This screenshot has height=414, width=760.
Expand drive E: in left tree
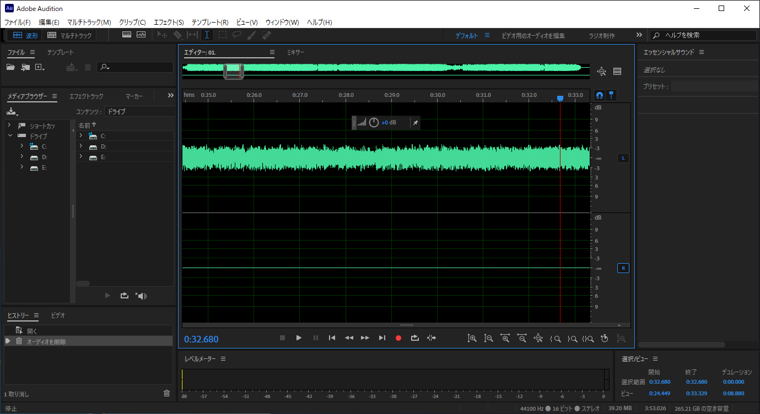coord(22,167)
